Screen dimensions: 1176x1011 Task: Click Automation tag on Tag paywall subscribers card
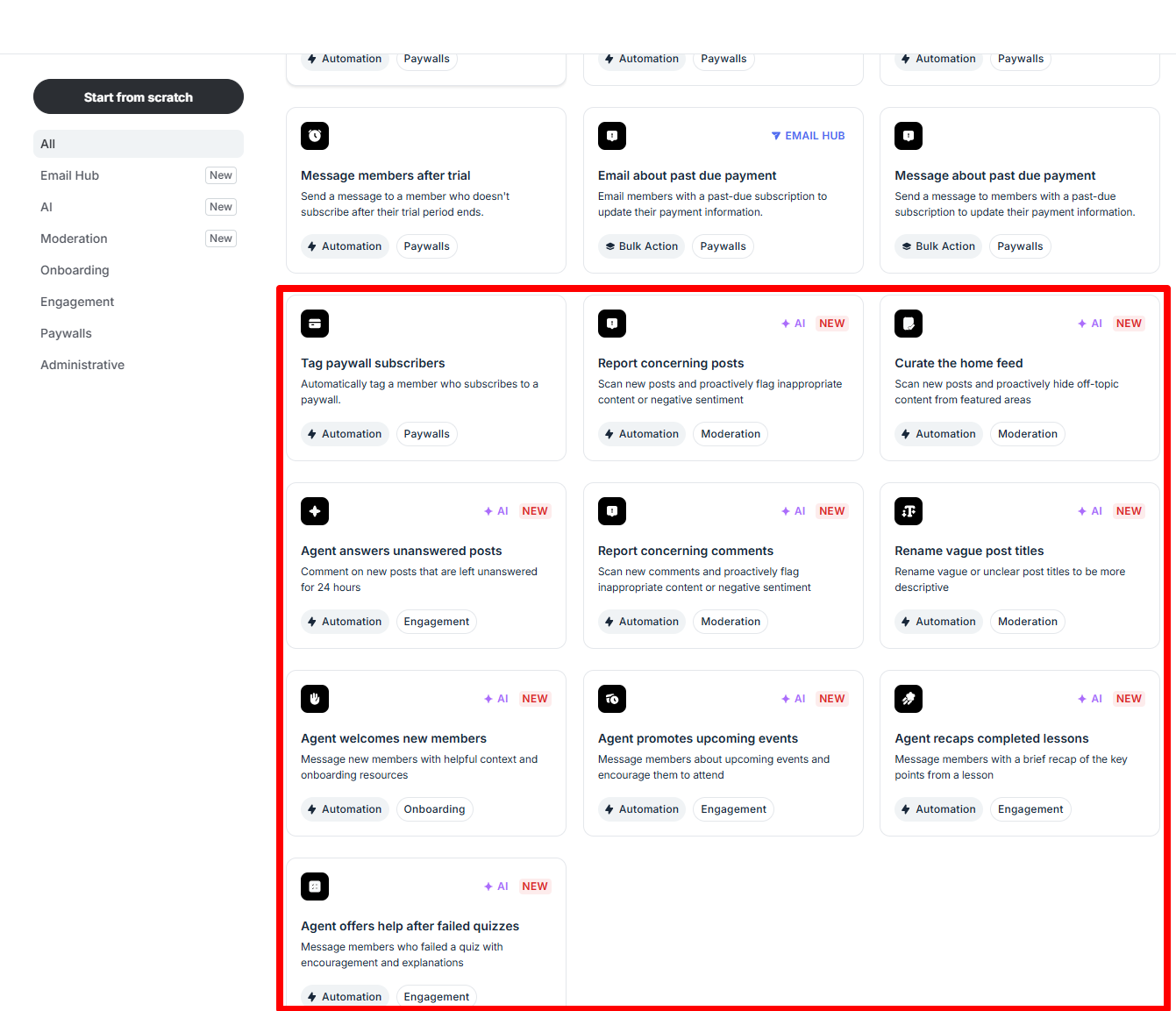[345, 434]
